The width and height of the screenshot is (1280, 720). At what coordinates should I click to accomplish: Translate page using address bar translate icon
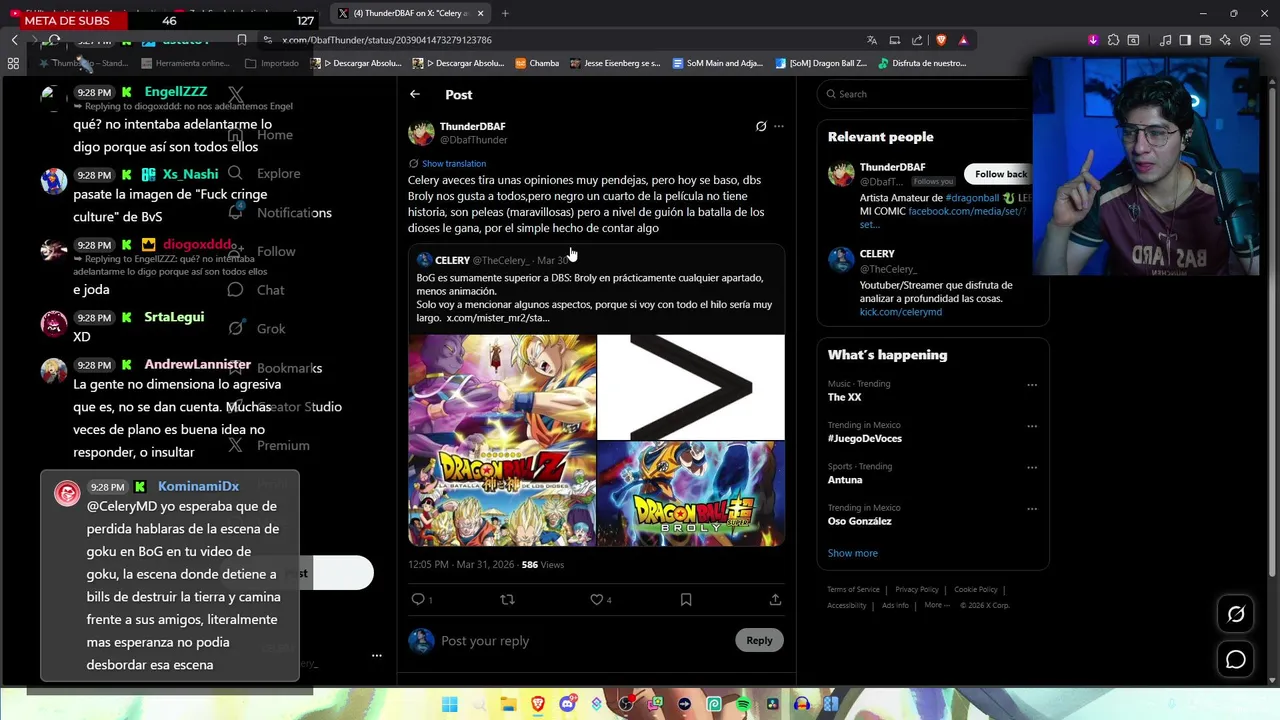pos(872,40)
